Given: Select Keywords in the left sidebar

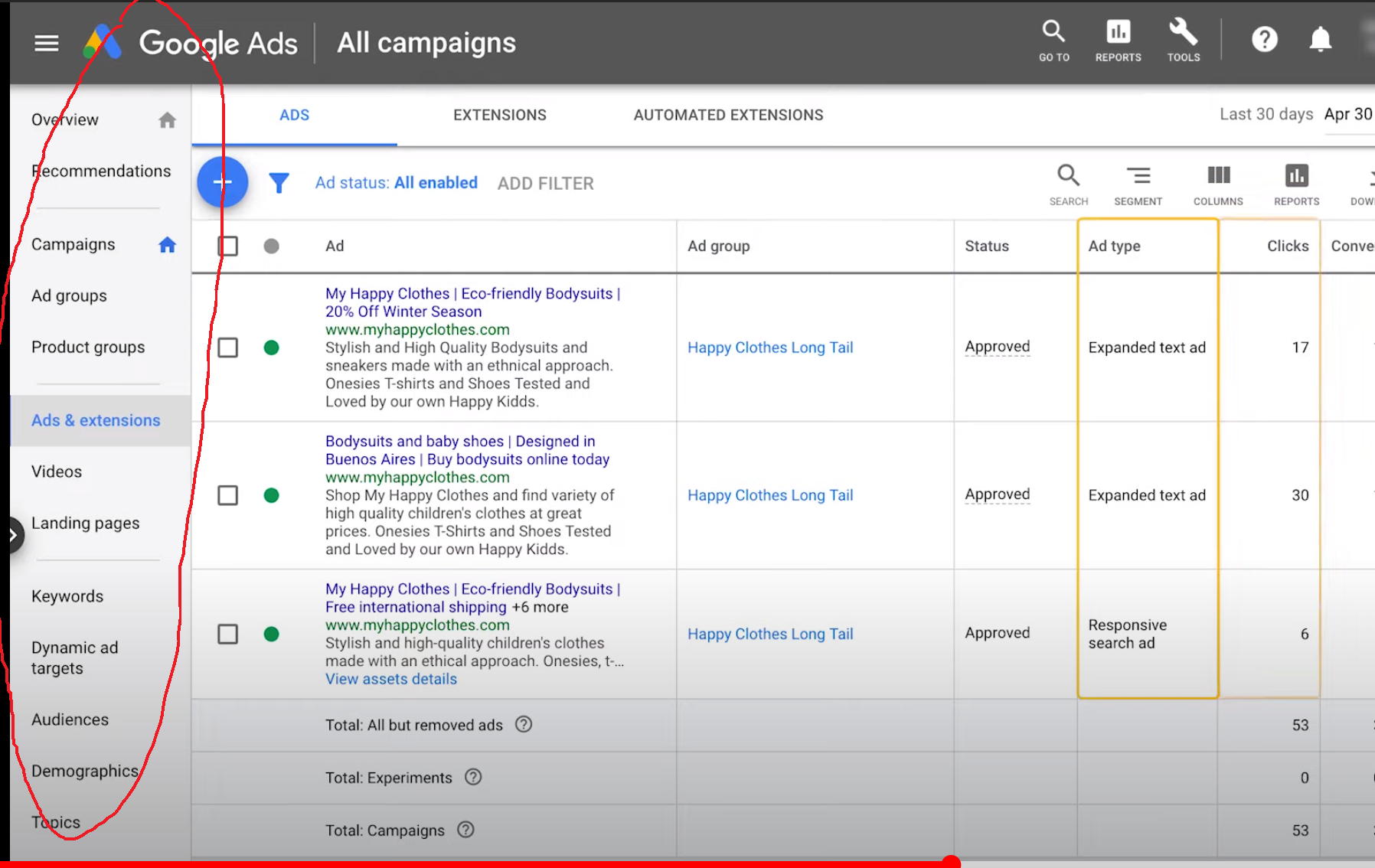Looking at the screenshot, I should point(67,596).
